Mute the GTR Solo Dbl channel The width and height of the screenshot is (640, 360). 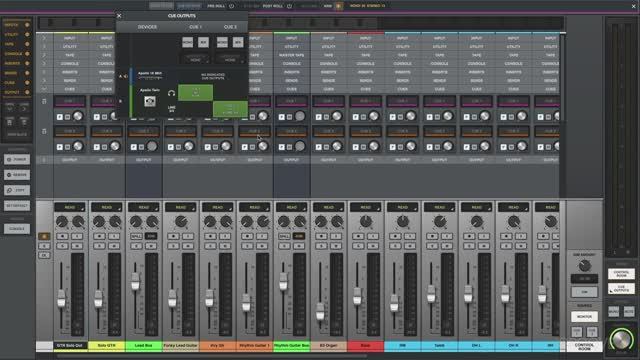(77, 246)
